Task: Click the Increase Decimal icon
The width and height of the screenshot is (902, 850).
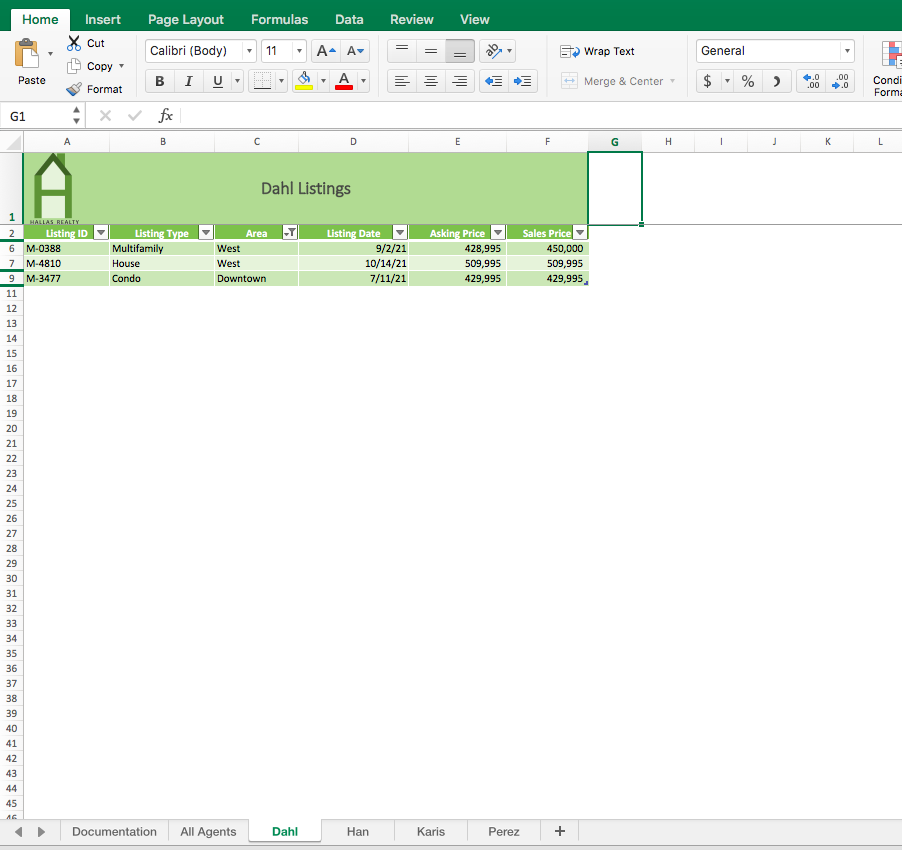Action: pyautogui.click(x=810, y=81)
